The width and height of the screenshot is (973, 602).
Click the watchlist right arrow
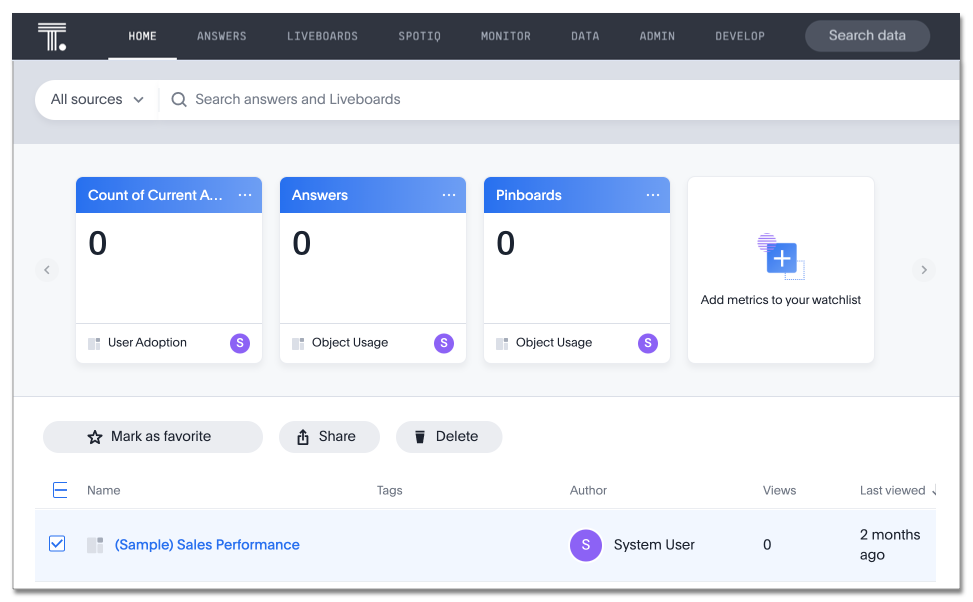pyautogui.click(x=923, y=270)
